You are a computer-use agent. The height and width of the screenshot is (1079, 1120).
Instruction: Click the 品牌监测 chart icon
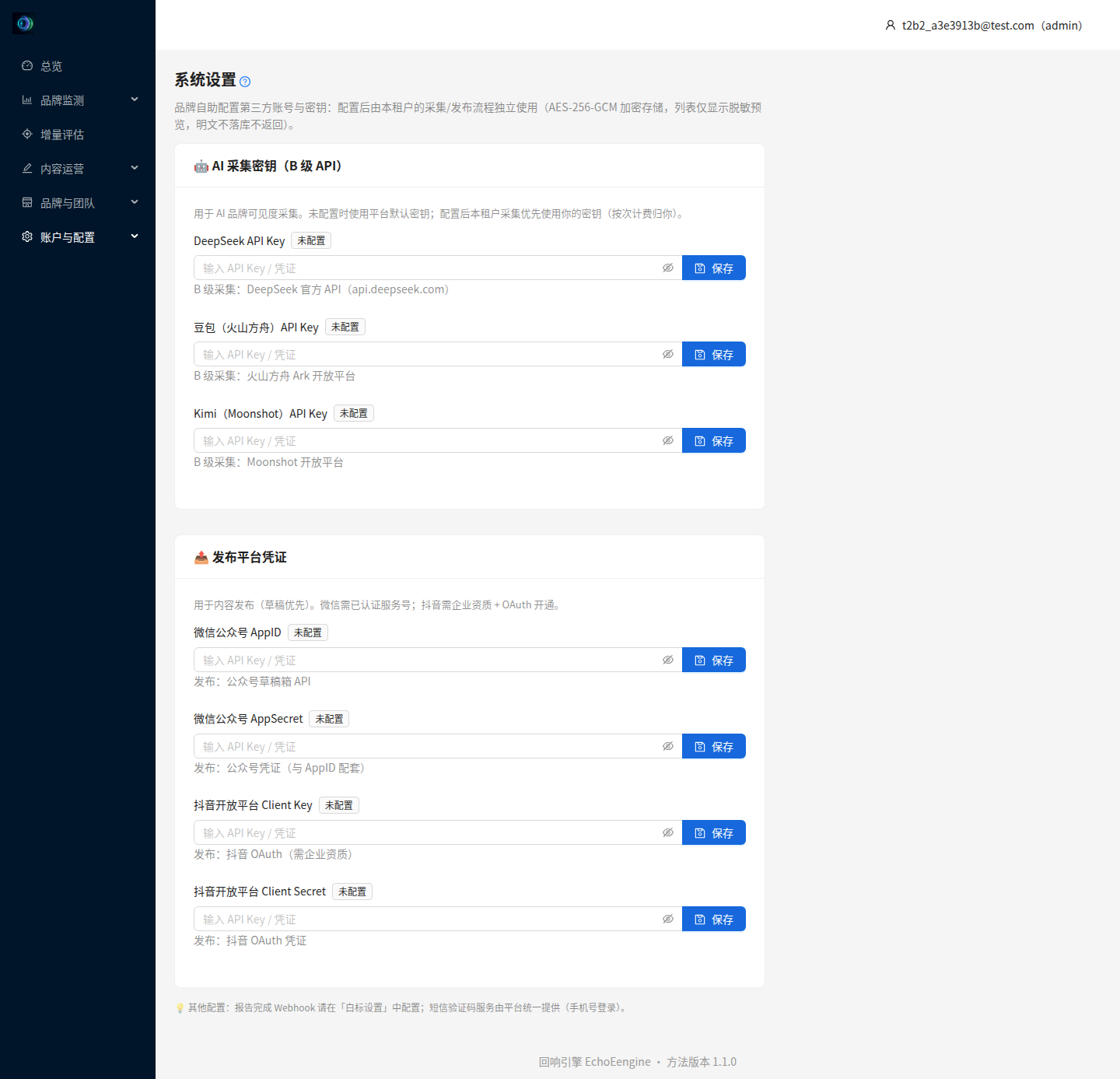click(27, 100)
